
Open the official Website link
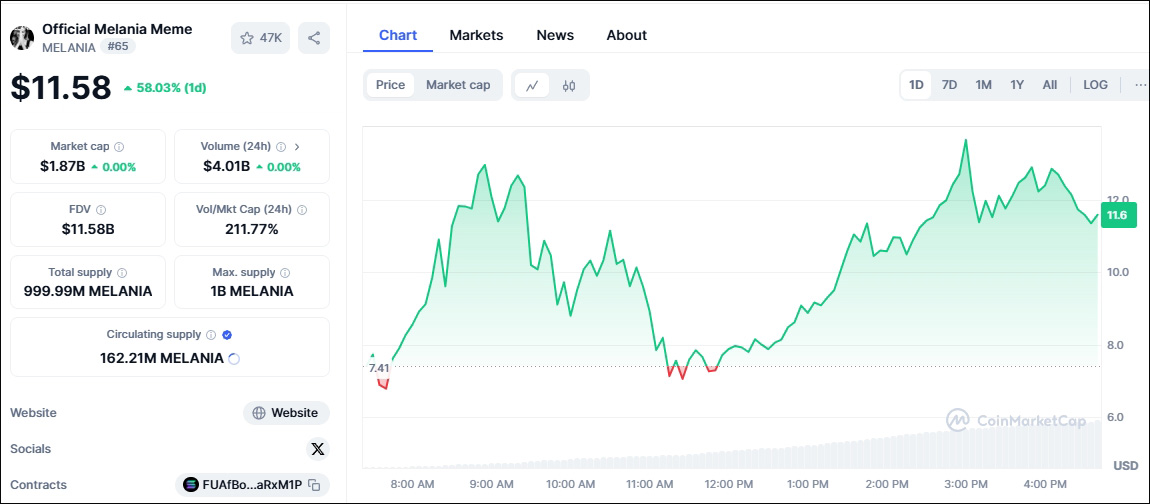pyautogui.click(x=286, y=413)
